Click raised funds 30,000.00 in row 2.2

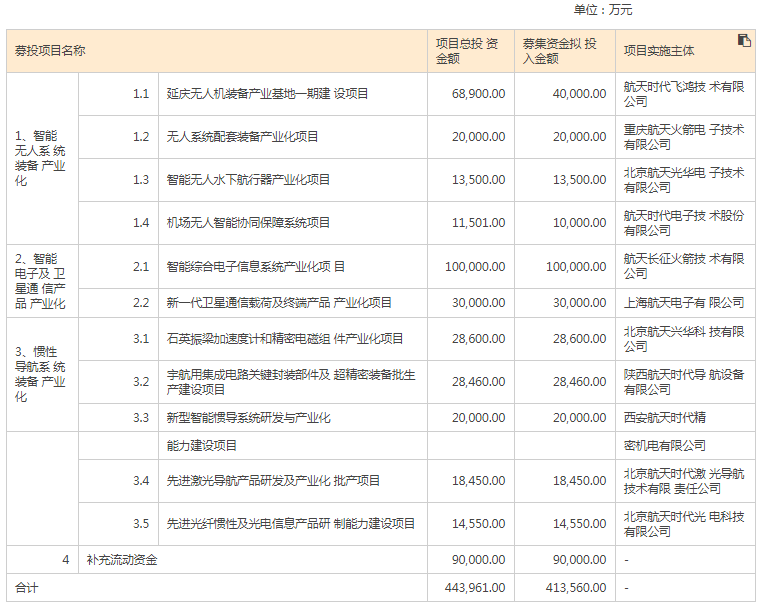(579, 303)
